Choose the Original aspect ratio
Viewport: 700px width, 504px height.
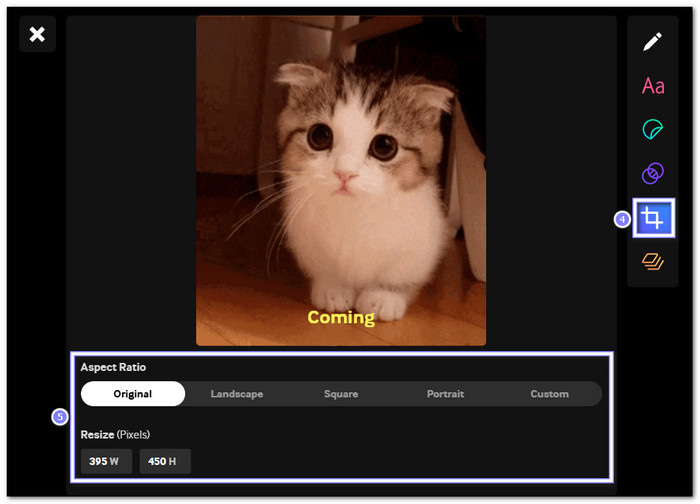pos(133,394)
